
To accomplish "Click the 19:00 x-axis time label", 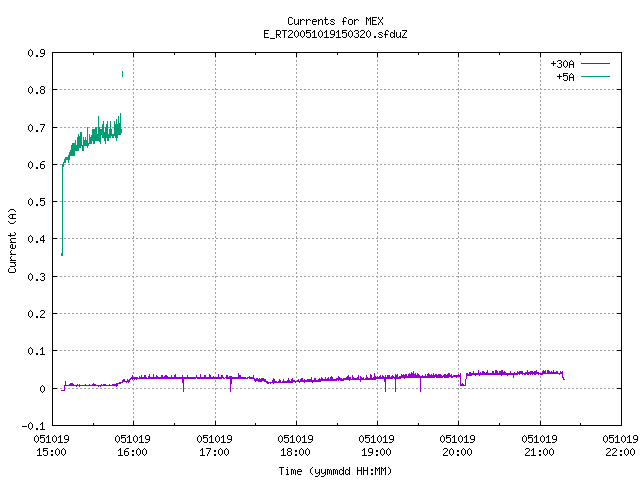I will 376,452.
